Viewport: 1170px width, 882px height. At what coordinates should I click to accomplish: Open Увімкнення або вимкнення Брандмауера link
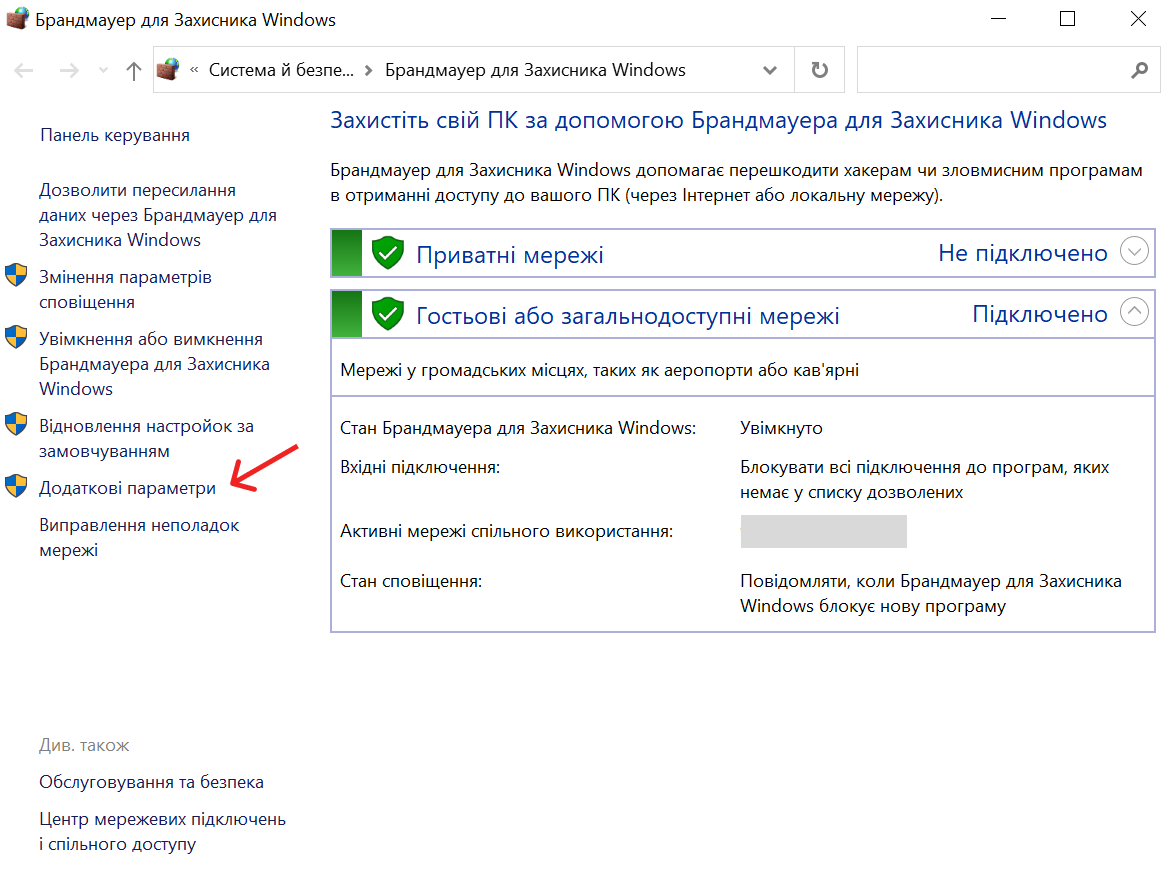(x=150, y=364)
